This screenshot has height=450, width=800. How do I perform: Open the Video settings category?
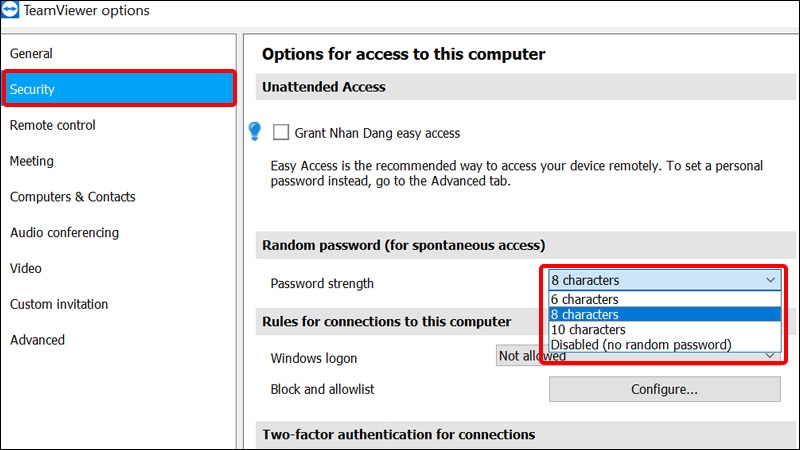[26, 268]
